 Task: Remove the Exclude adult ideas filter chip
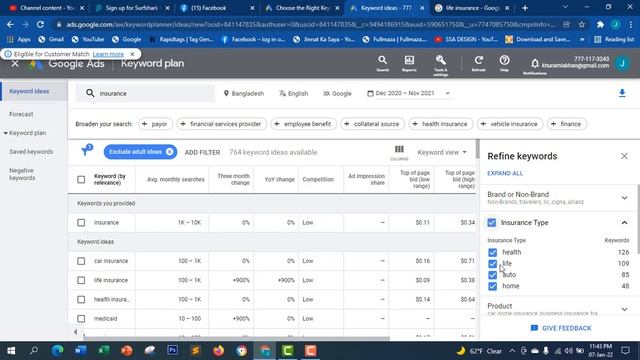click(169, 152)
